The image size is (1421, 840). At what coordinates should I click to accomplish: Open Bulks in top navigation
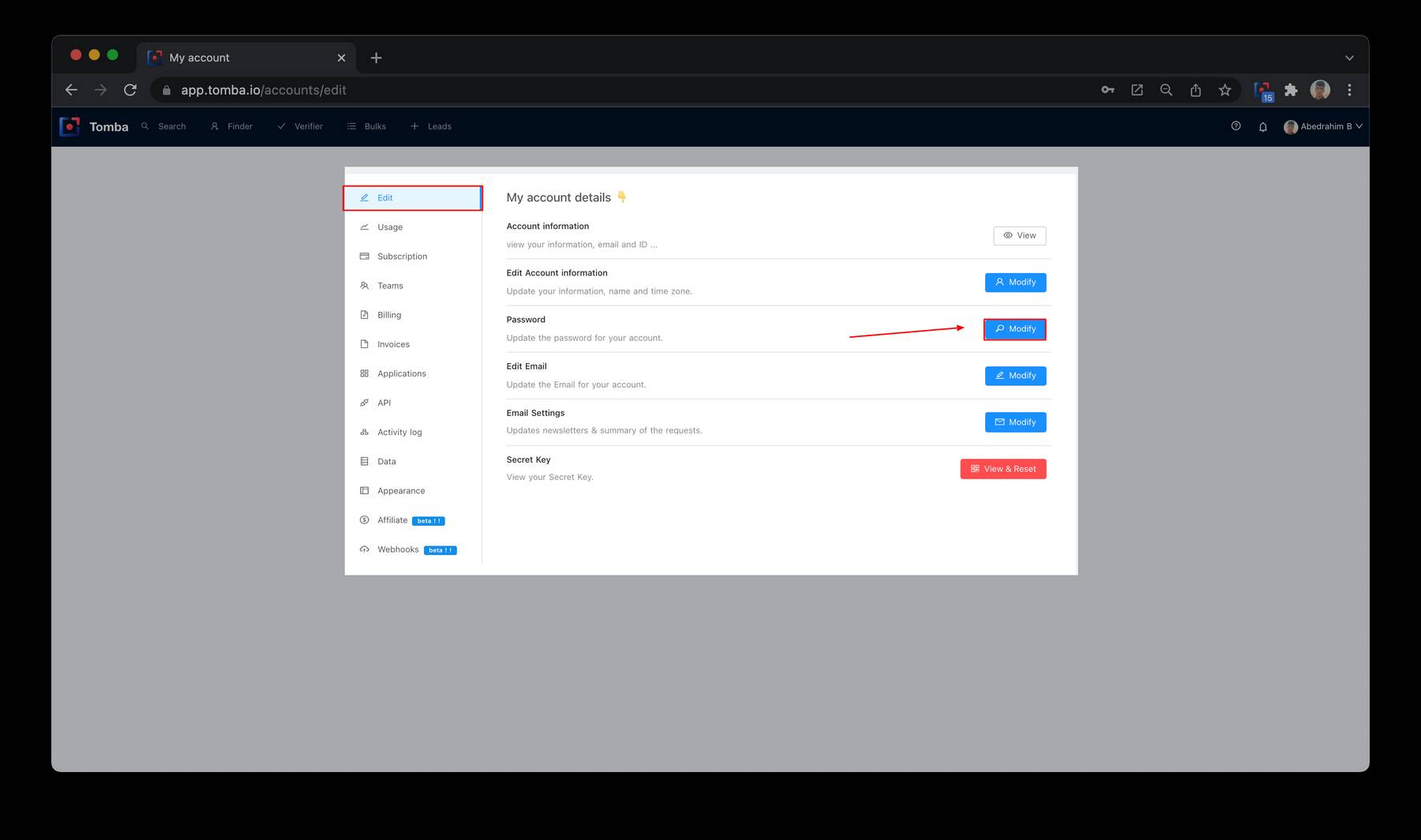pyautogui.click(x=366, y=126)
